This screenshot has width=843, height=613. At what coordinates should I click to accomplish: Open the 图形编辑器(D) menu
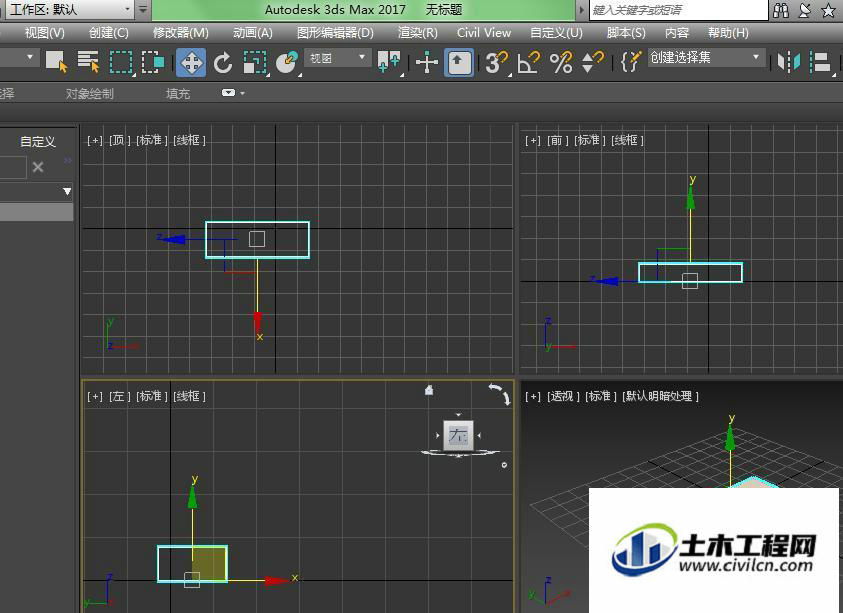point(335,33)
